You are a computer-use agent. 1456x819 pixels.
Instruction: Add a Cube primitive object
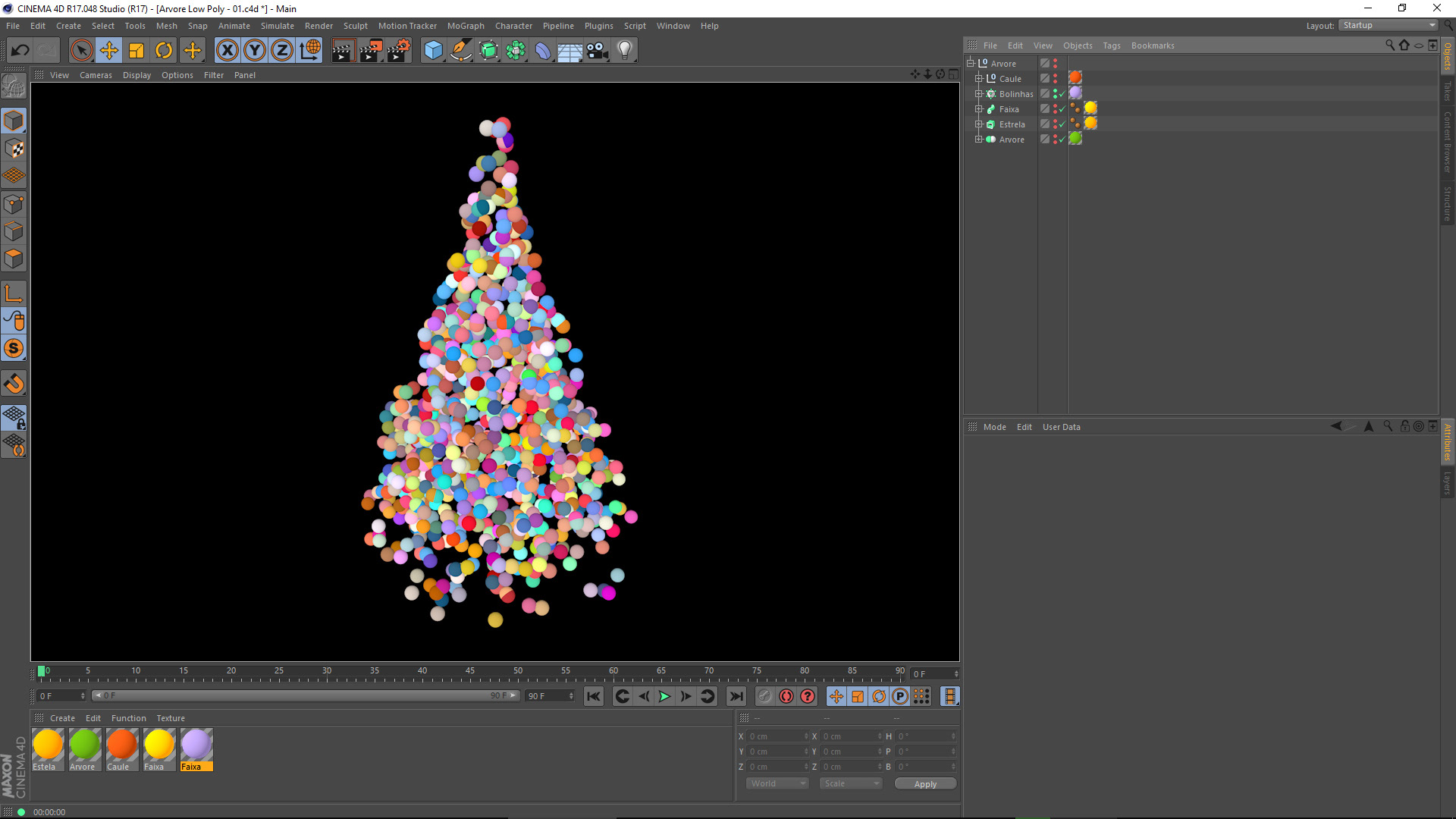433,51
